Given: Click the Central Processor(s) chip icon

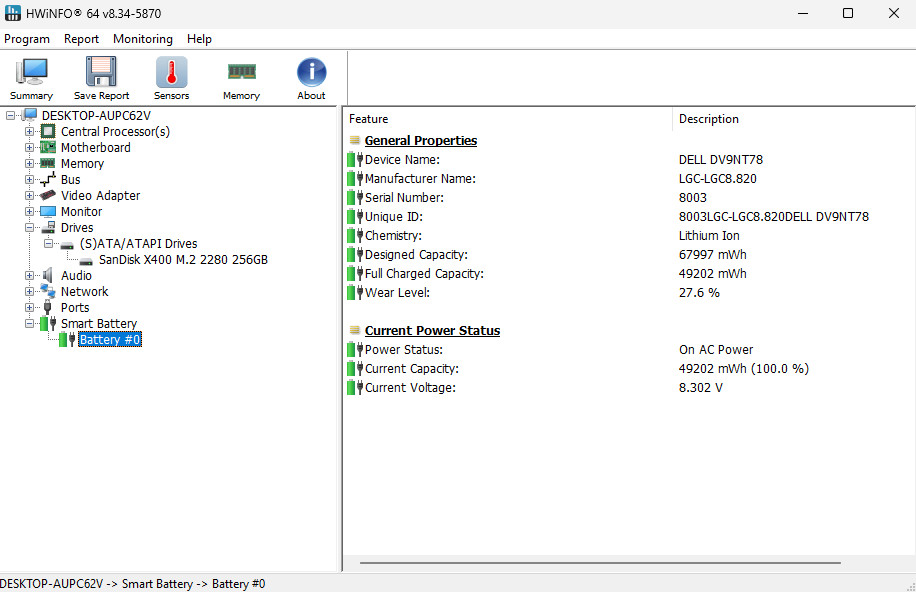Looking at the screenshot, I should 48,131.
